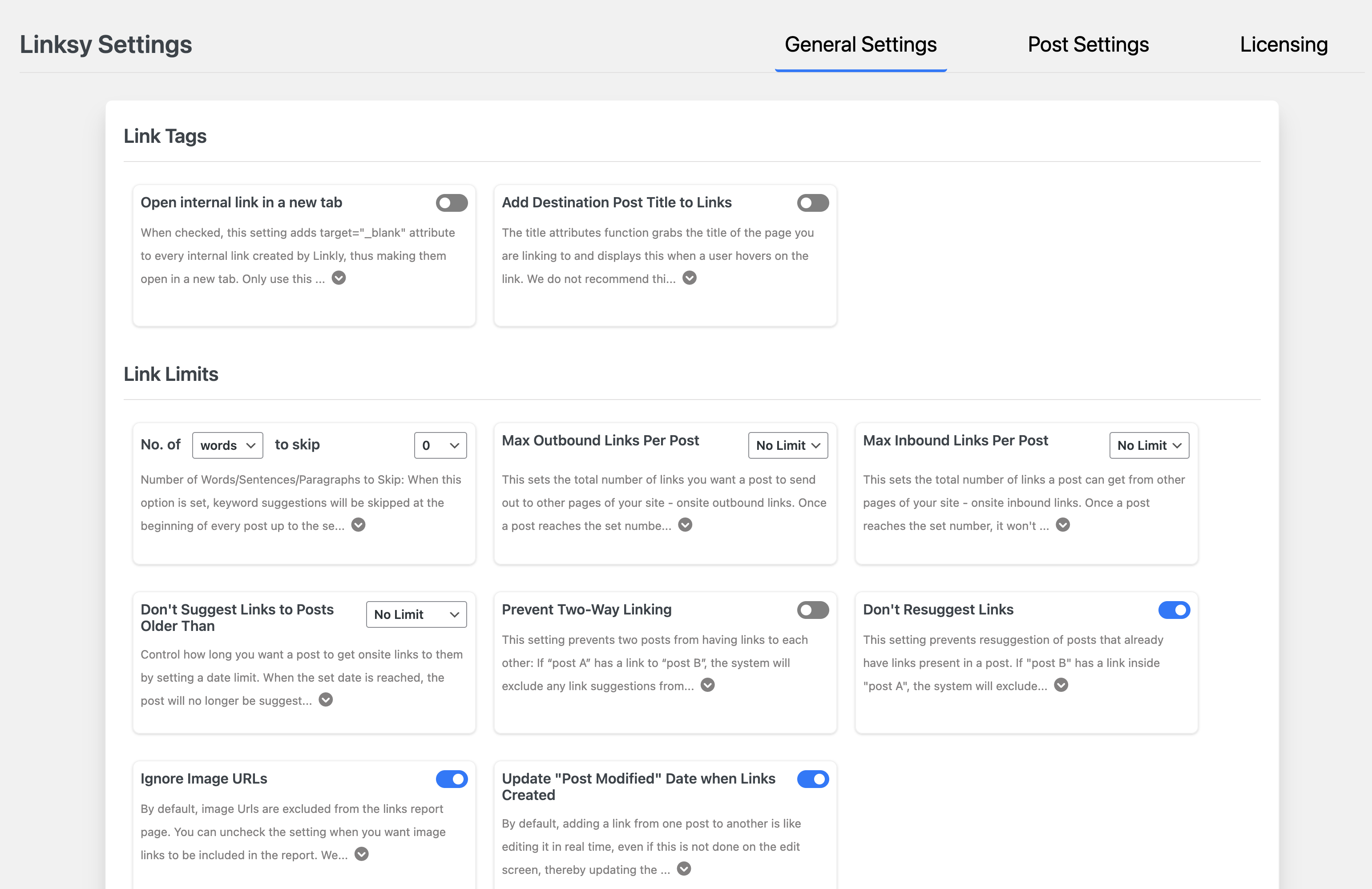
Task: Open Max Inbound Links No Limit dropdown
Action: coord(1150,445)
